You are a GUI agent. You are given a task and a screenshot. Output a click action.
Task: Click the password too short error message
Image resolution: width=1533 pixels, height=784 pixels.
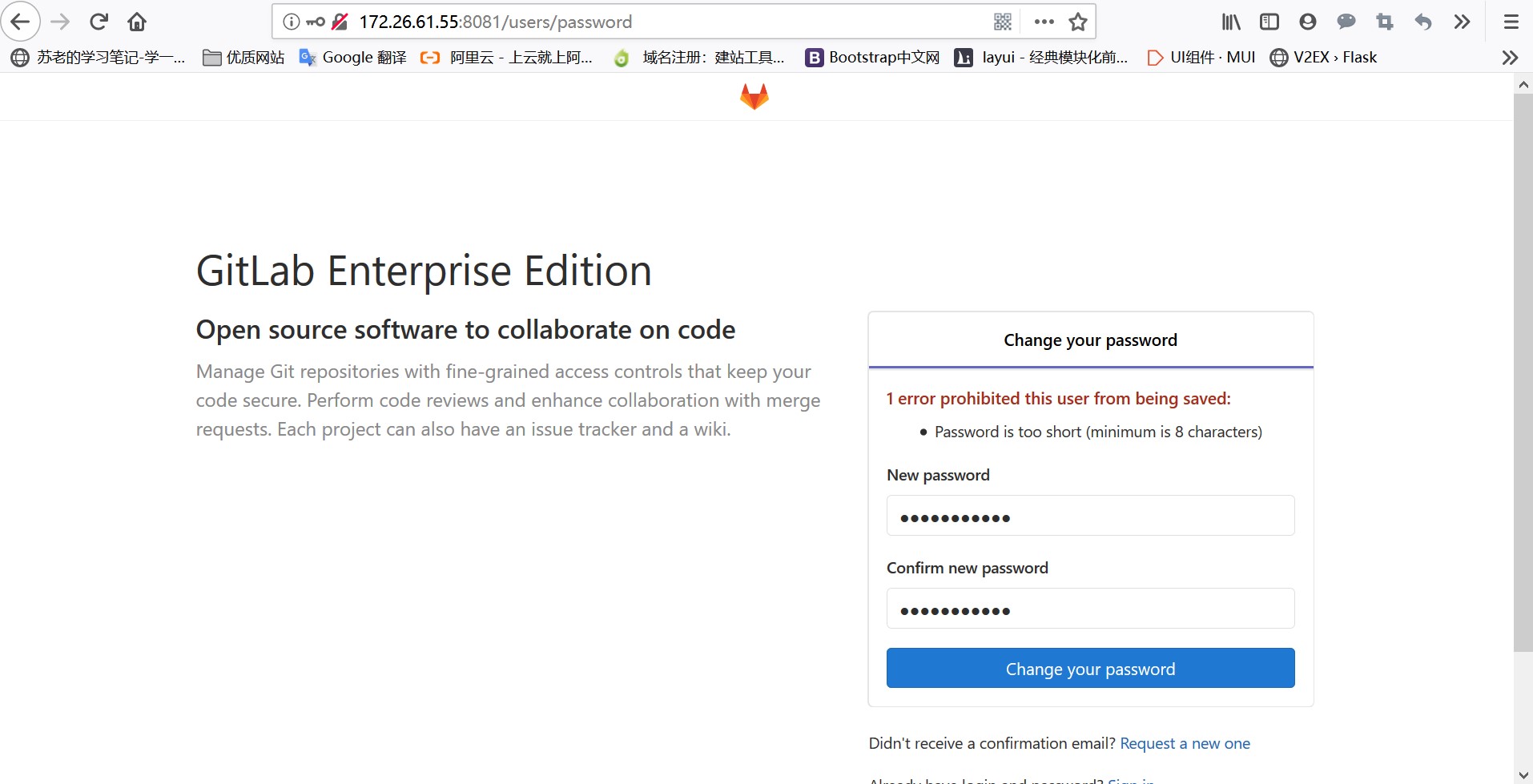1098,432
